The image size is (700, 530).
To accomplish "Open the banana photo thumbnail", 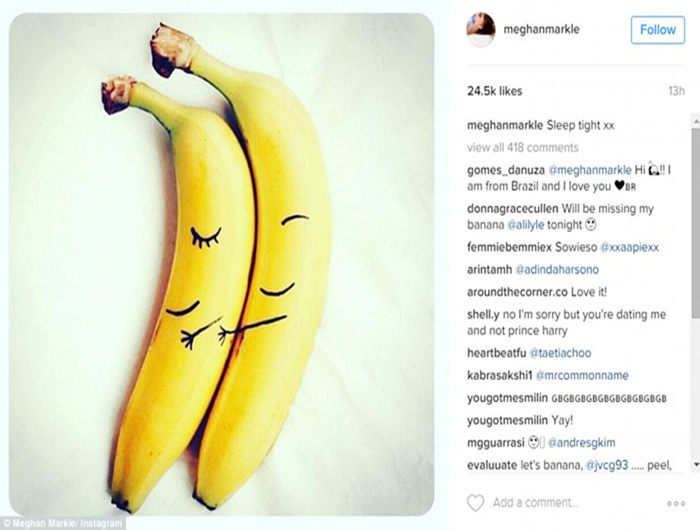I will tap(221, 264).
